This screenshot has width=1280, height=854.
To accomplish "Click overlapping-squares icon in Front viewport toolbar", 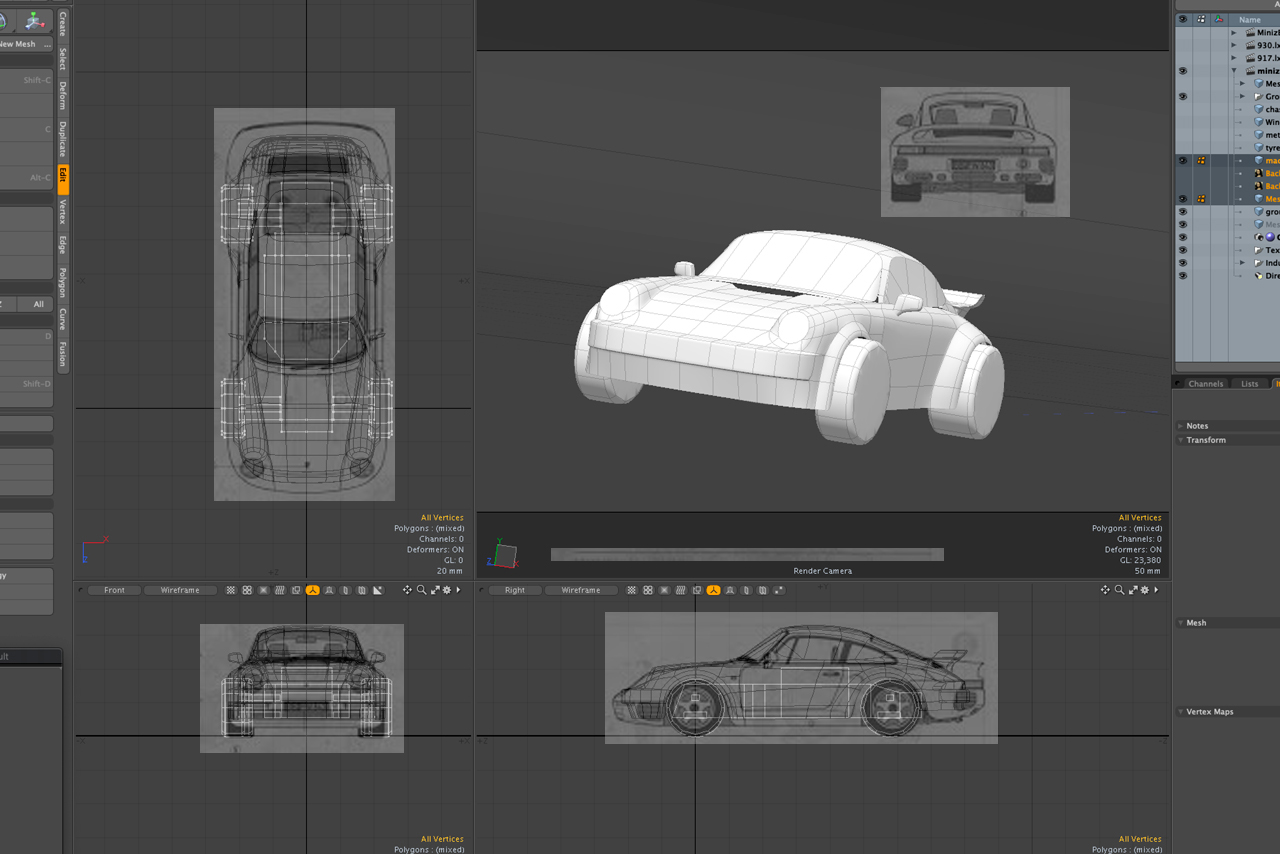I will point(296,591).
